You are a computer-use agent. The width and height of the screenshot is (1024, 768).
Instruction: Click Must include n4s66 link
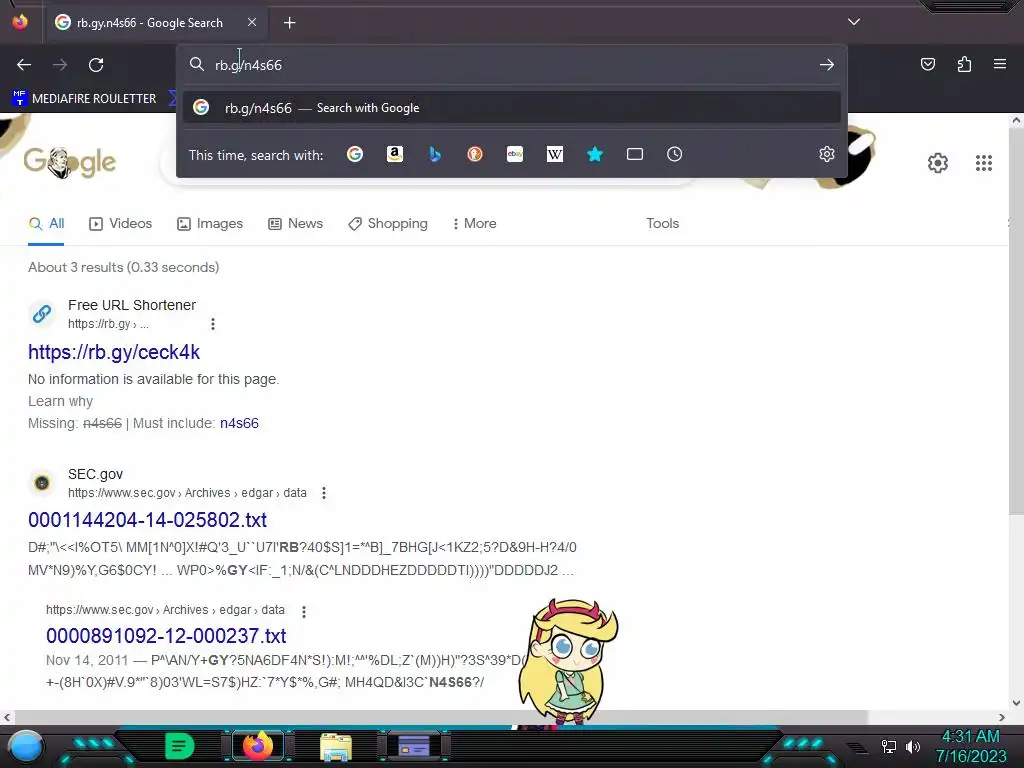239,423
